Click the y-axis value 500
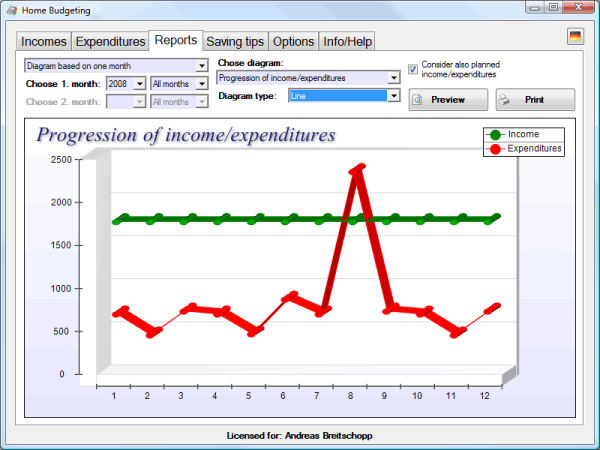Image resolution: width=600 pixels, height=450 pixels. click(61, 331)
